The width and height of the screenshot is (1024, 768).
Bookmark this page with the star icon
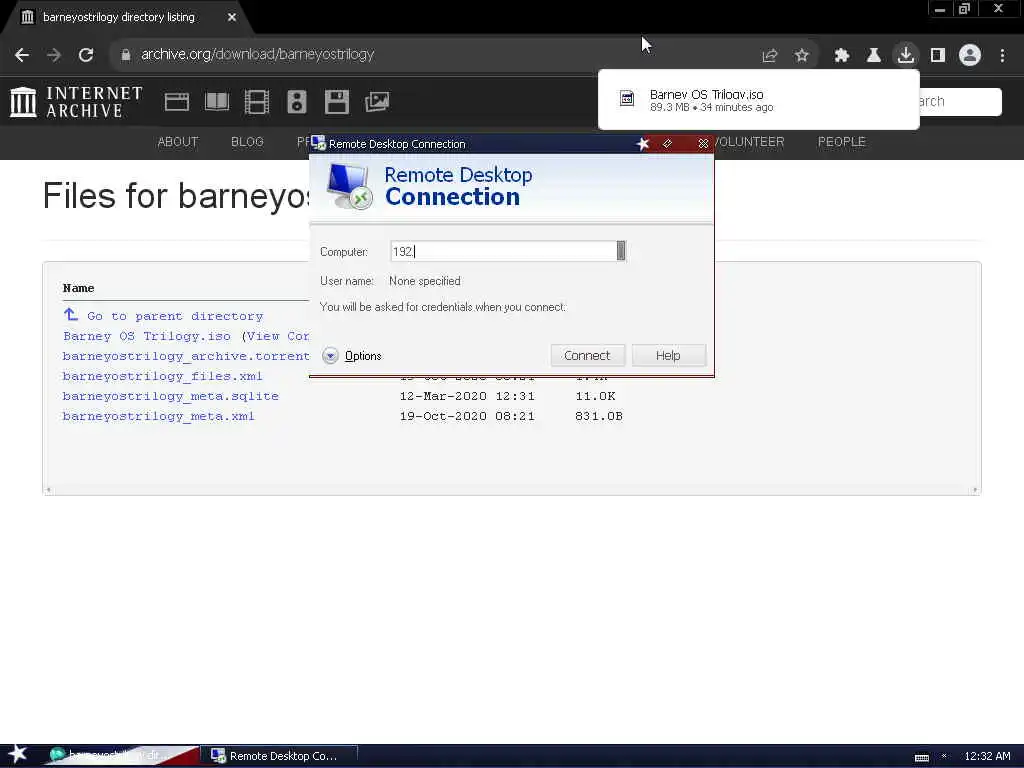[802, 56]
